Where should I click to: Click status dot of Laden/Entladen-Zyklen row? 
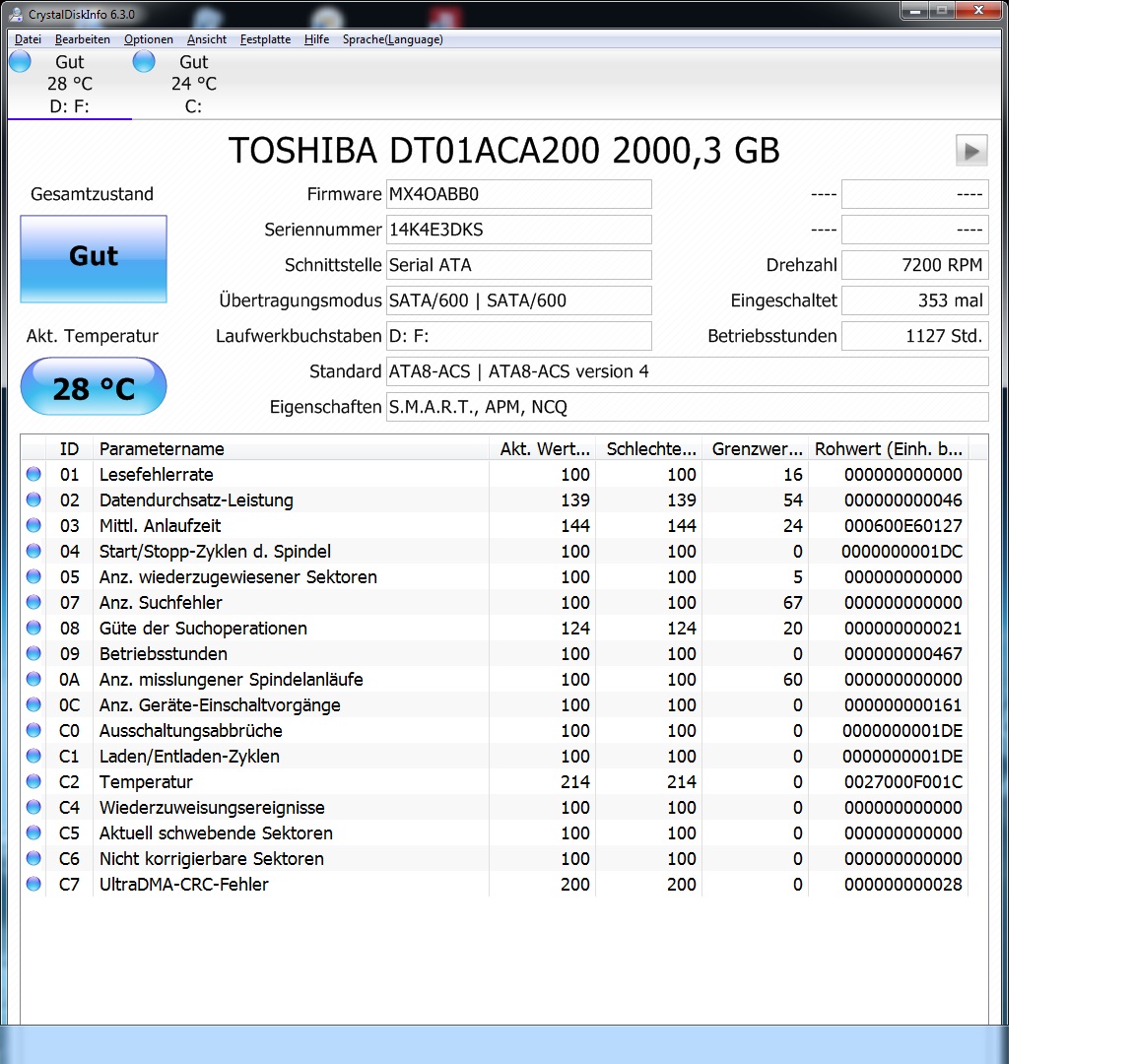tap(33, 756)
